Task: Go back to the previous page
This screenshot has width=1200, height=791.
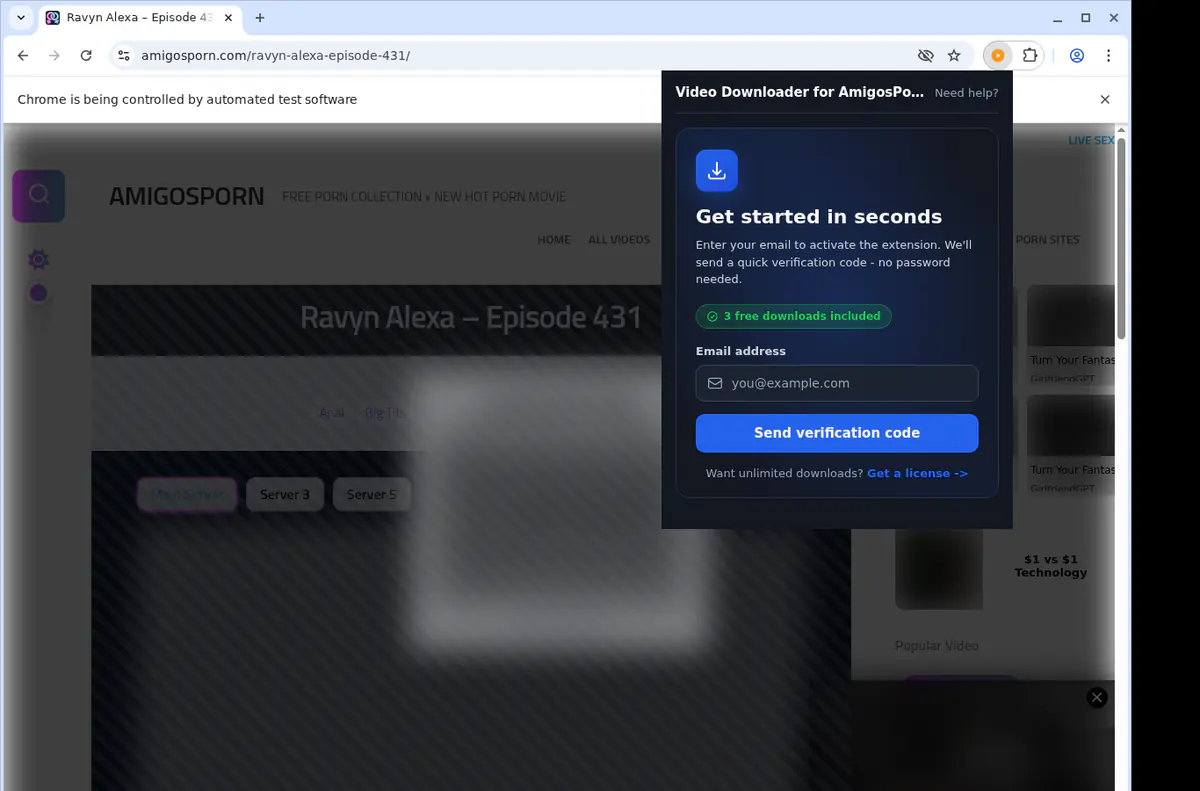Action: click(24, 56)
